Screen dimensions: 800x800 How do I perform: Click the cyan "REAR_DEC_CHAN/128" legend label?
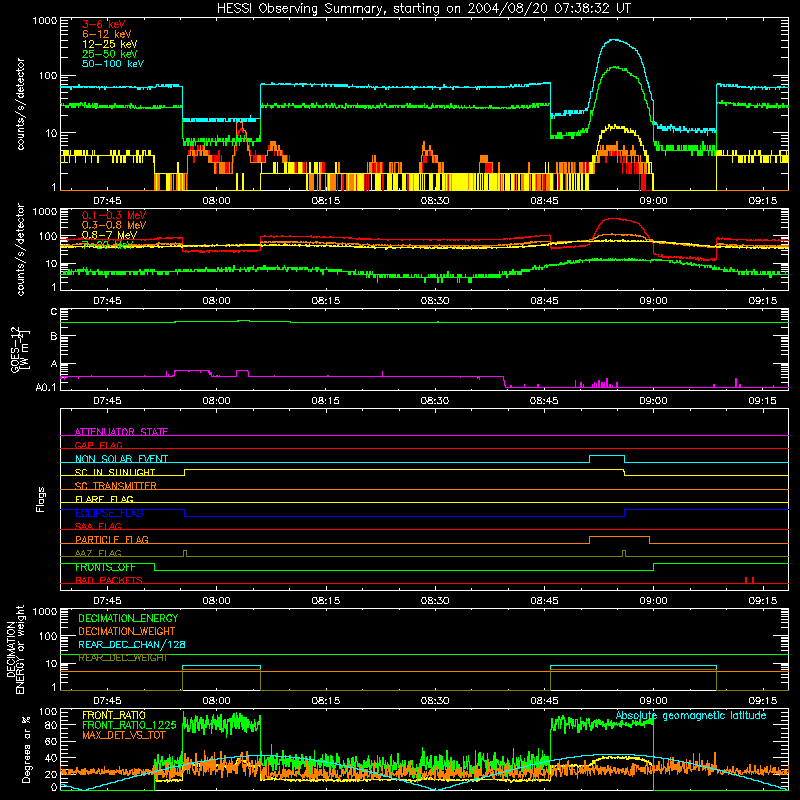point(132,645)
